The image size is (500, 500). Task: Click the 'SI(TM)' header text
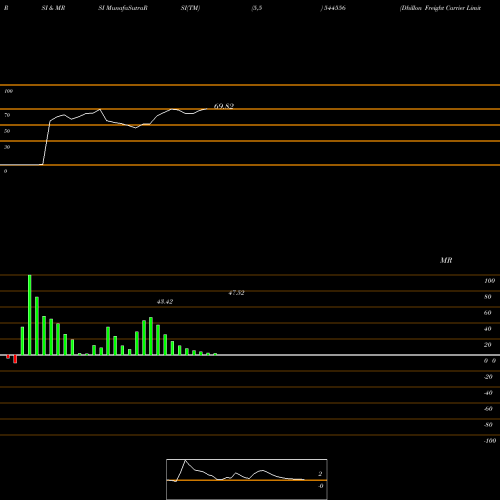coord(190,8)
